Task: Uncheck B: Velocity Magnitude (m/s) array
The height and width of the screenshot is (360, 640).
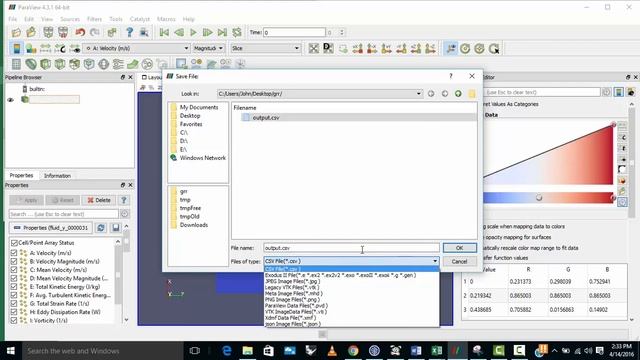Action: point(14,262)
